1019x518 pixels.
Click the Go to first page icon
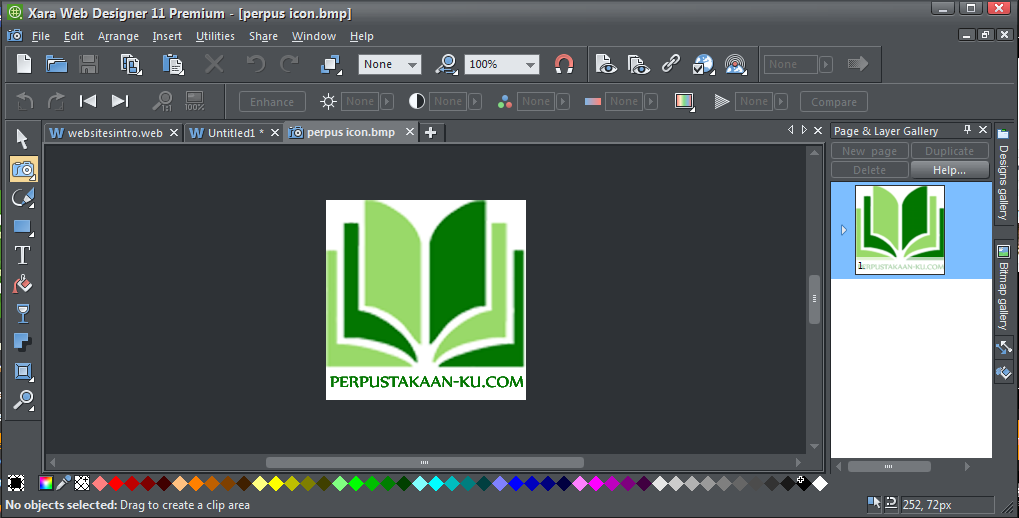(x=88, y=101)
